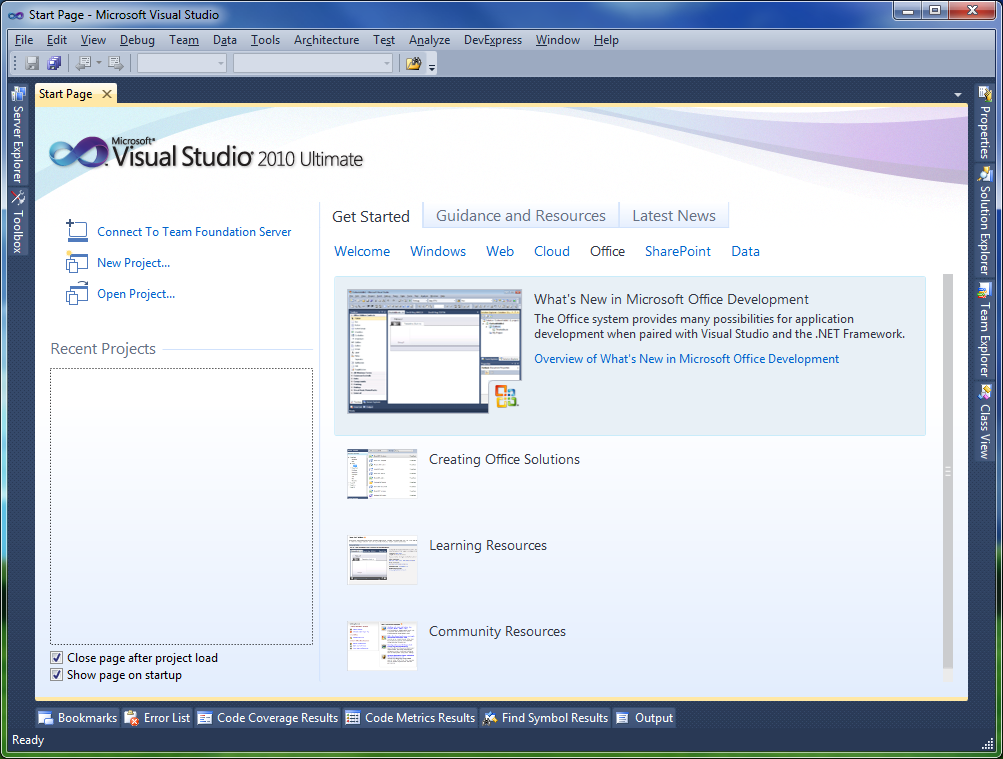Screen dimensions: 1003x759
Task: Open the Window menu
Action: 558,40
